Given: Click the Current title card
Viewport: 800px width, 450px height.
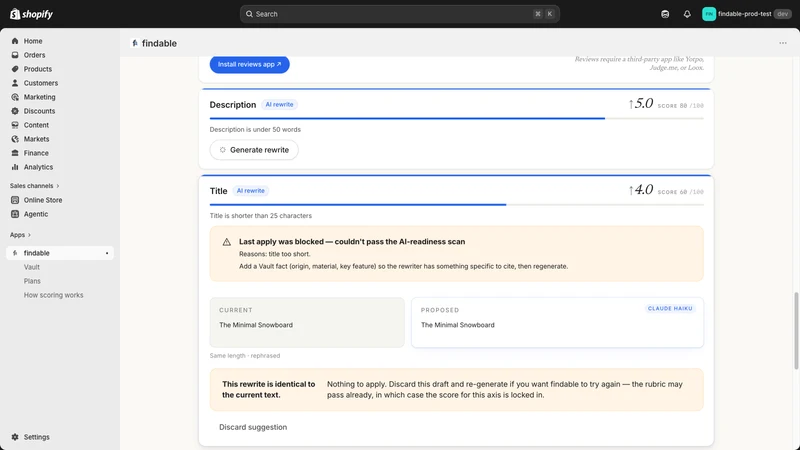Looking at the screenshot, I should click(307, 322).
